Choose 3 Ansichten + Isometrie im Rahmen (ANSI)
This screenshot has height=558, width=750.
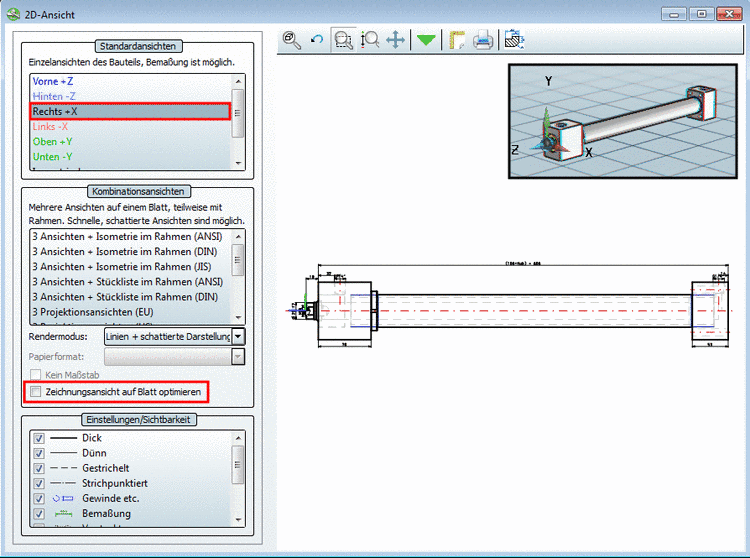pyautogui.click(x=130, y=236)
